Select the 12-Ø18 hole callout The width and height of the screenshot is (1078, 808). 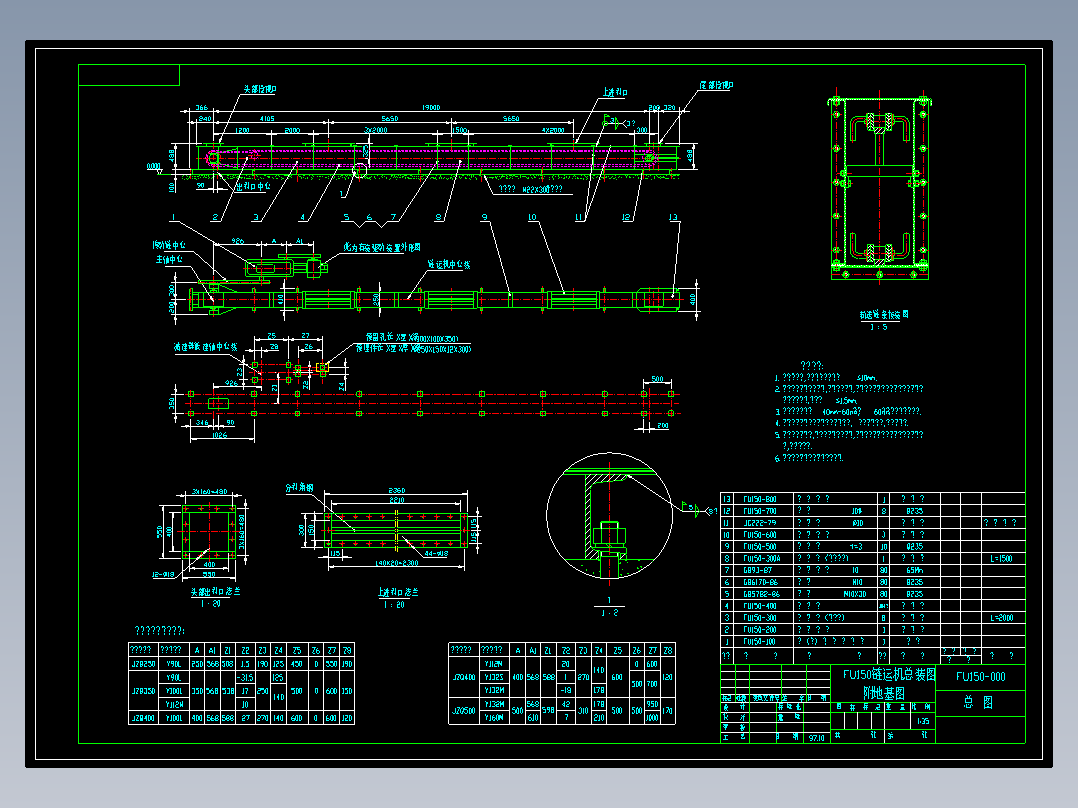(x=164, y=575)
